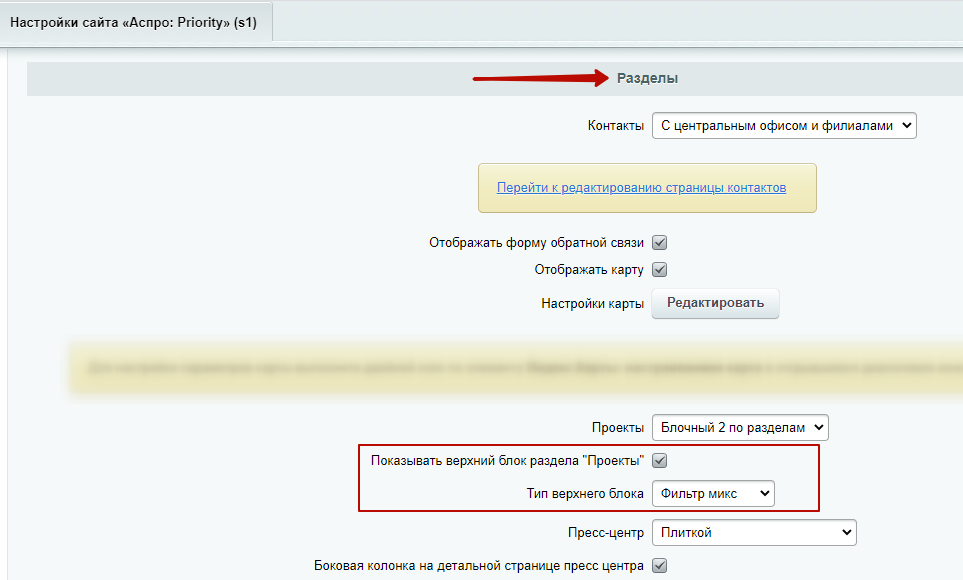Toggle the Показывать верхний блок раздела "Проекты" checkbox

(x=660, y=460)
